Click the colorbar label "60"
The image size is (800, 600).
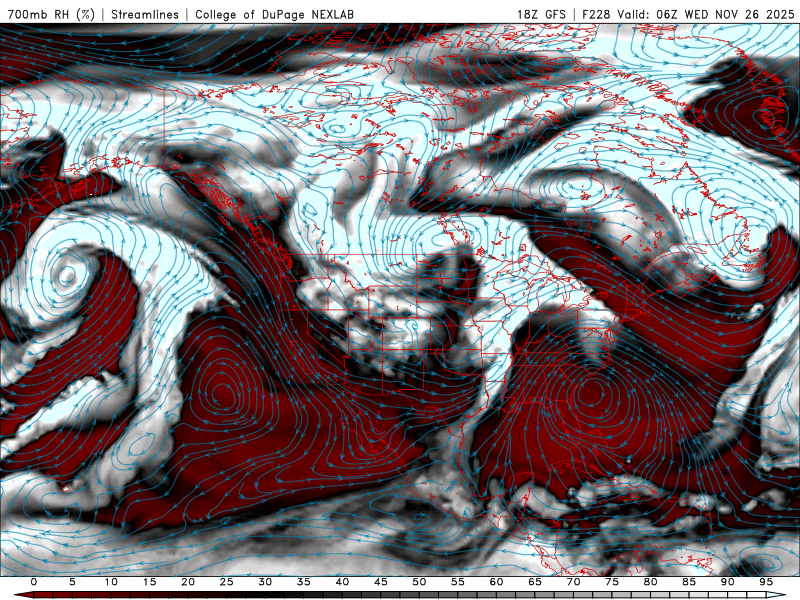pyautogui.click(x=496, y=582)
